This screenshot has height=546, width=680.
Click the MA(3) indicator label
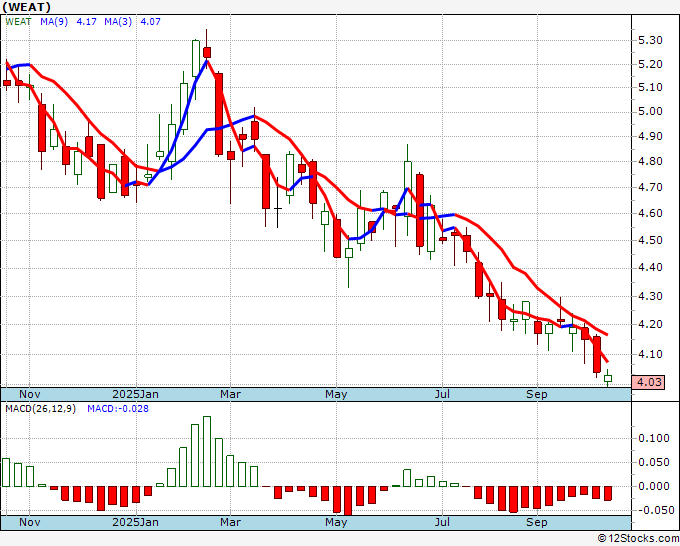click(118, 22)
